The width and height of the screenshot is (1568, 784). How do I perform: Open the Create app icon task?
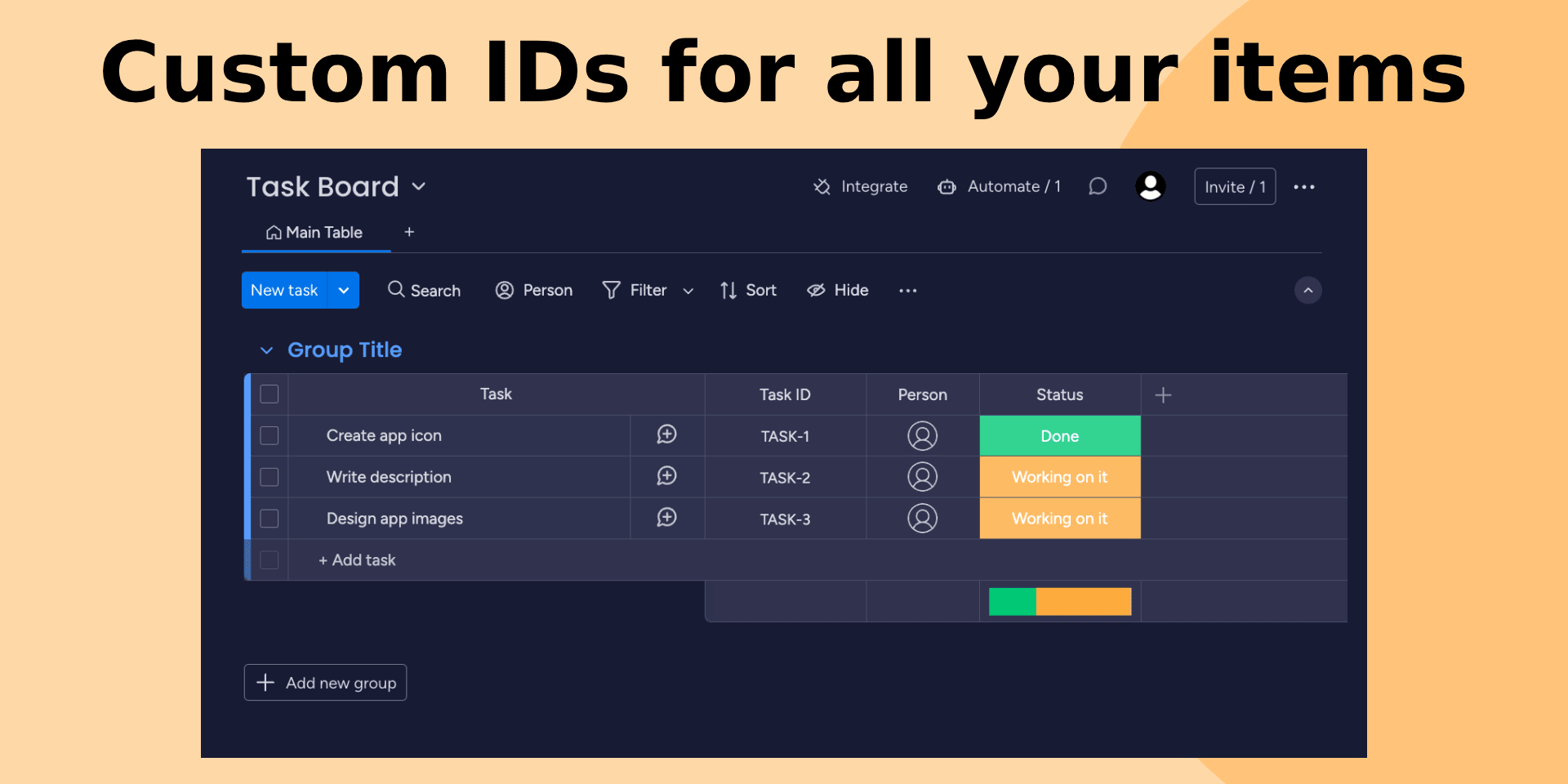click(x=384, y=436)
